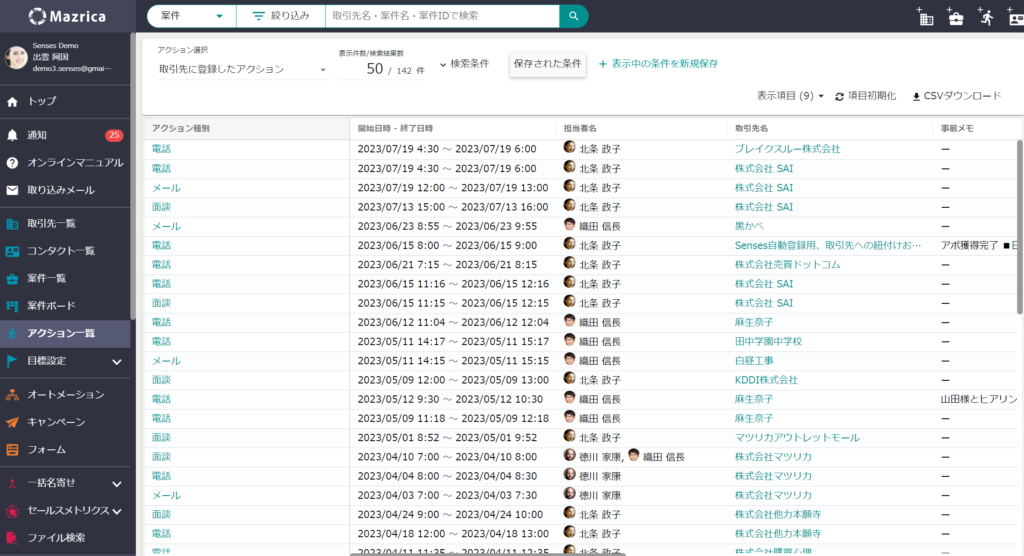
Task: Open the ブレイクスルー株式会社 company link
Action: (787, 149)
